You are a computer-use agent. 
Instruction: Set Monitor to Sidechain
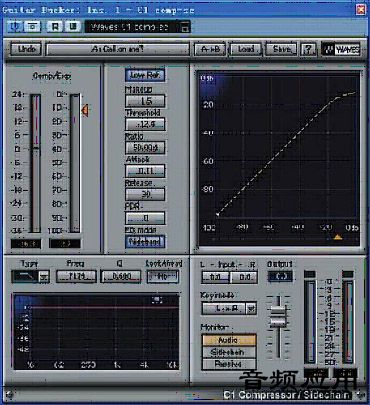(x=229, y=352)
